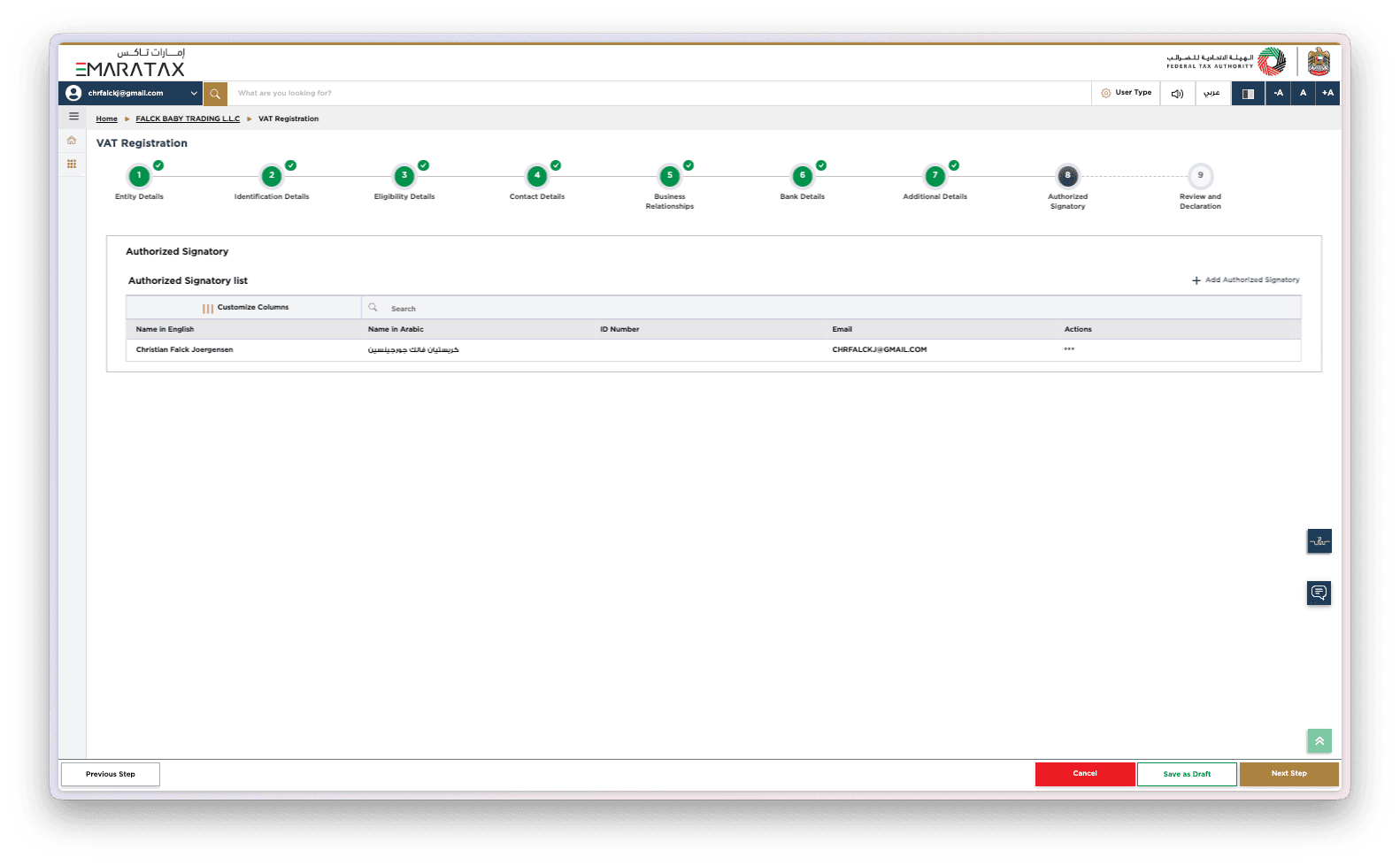The width and height of the screenshot is (1400, 865).
Task: Click the grid apps icon in sidebar
Action: 72,164
